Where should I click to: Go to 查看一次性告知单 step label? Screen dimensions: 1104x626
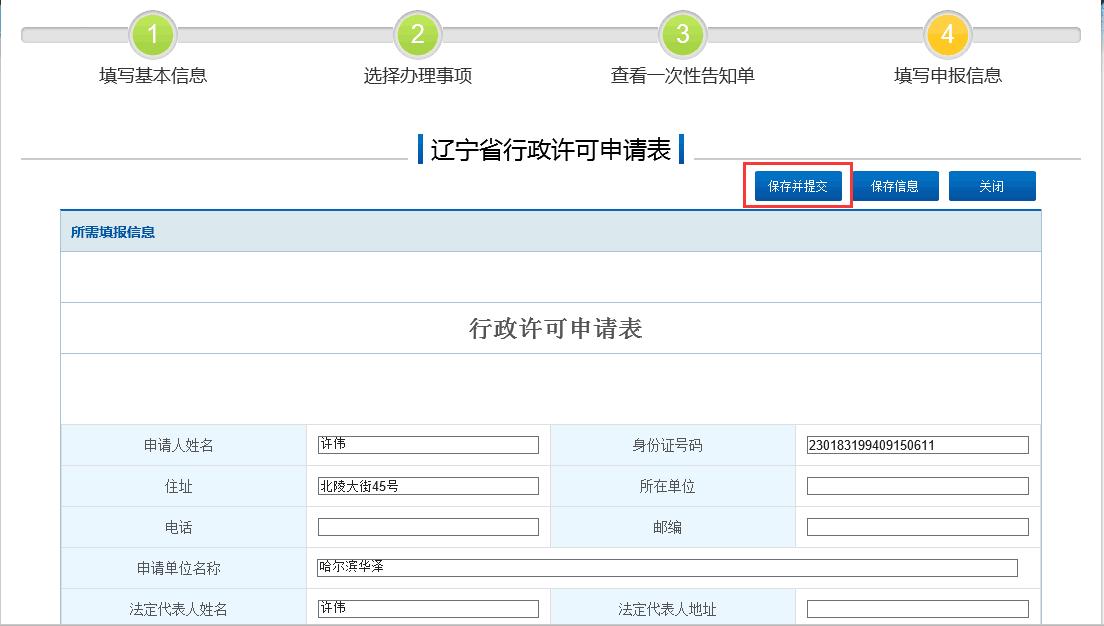(683, 76)
